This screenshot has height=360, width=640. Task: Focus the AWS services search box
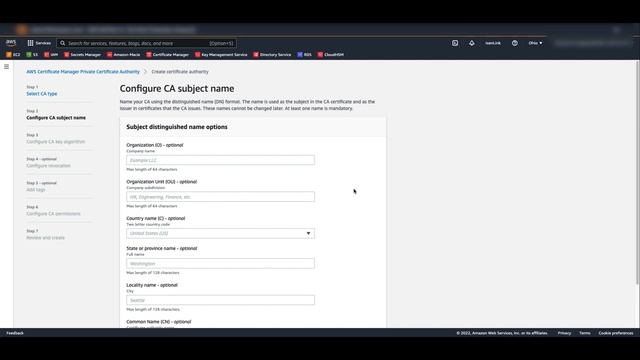(146, 43)
